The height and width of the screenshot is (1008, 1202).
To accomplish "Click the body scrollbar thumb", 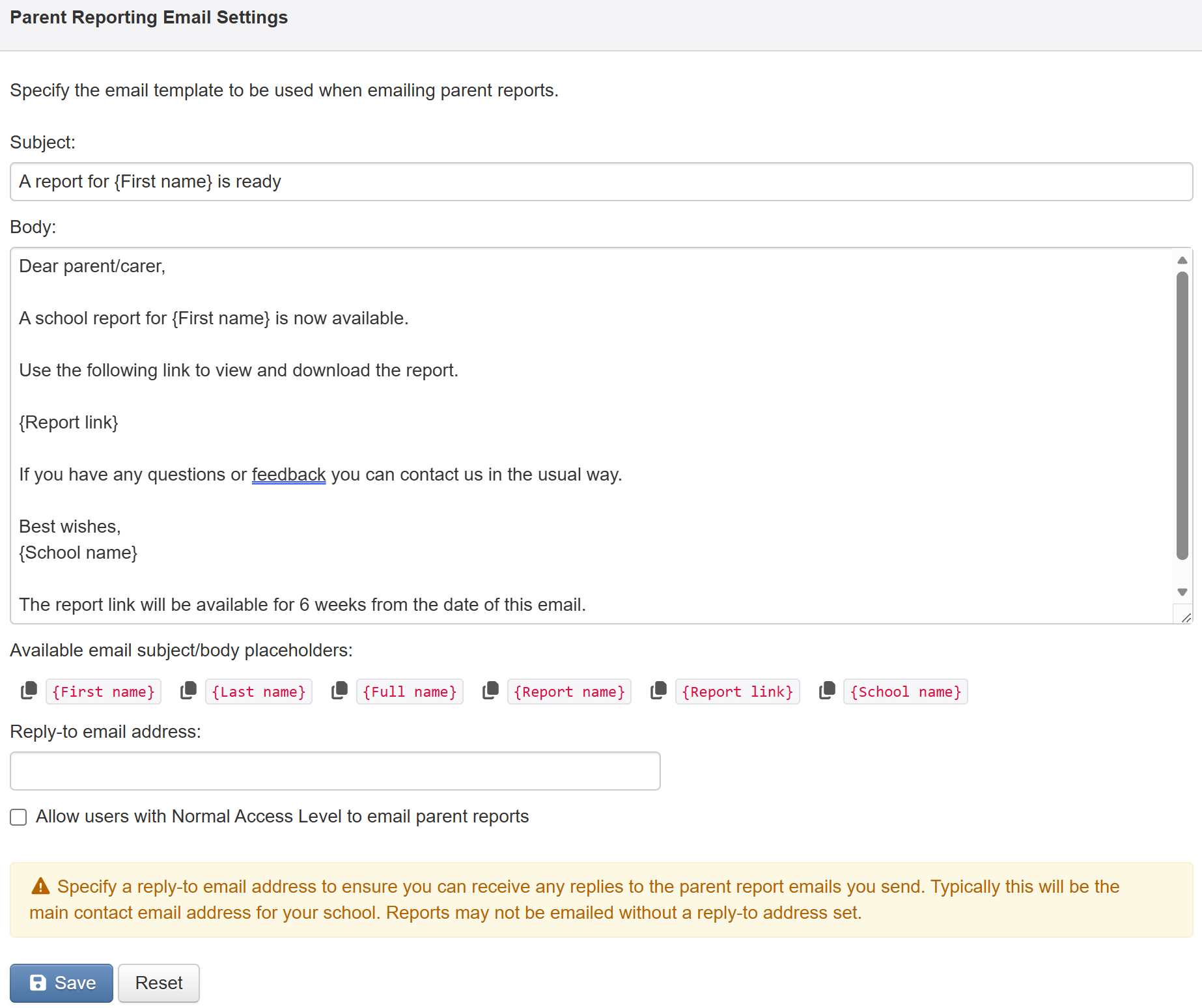I will pyautogui.click(x=1182, y=415).
